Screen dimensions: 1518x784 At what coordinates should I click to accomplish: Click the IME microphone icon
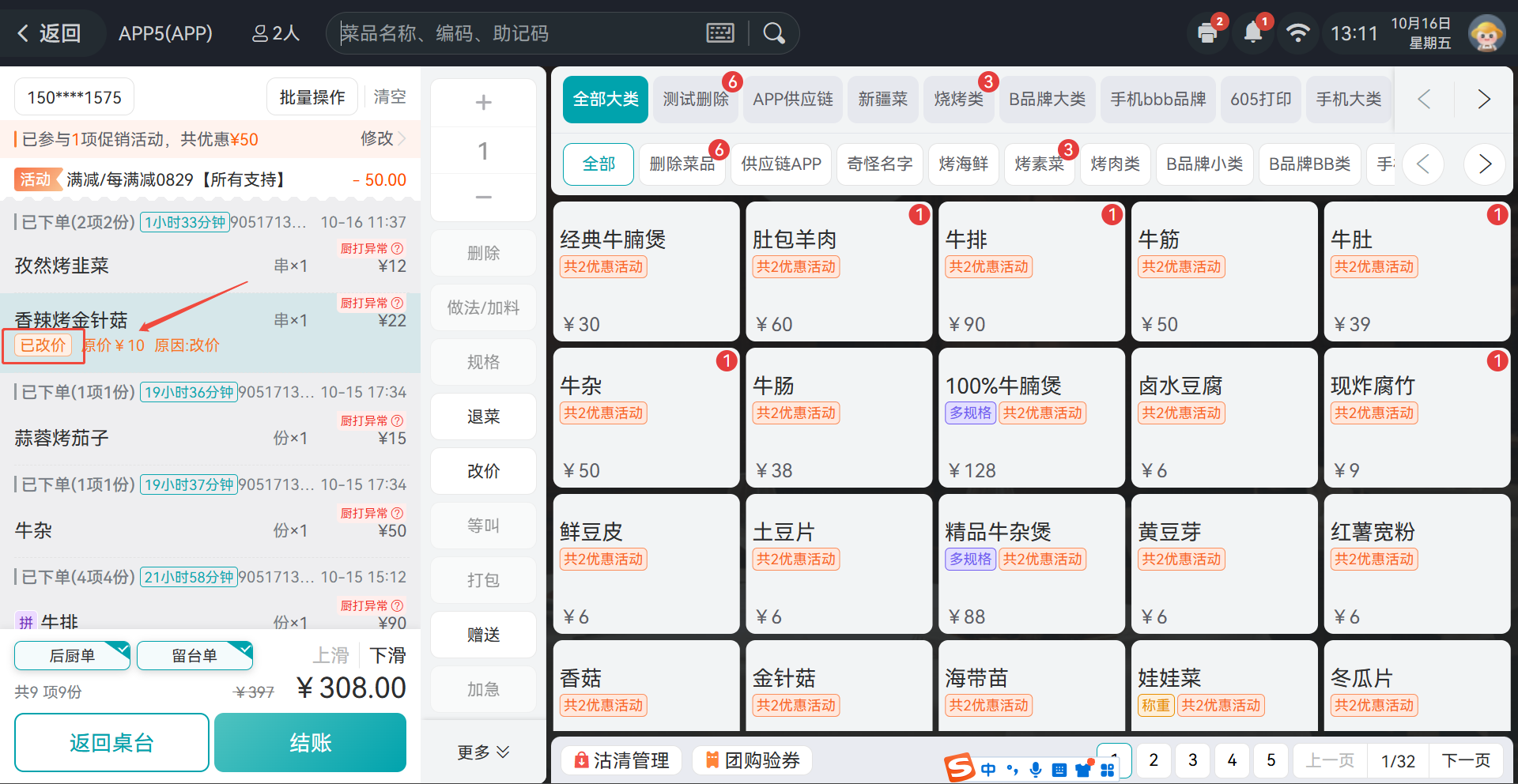click(x=1036, y=769)
